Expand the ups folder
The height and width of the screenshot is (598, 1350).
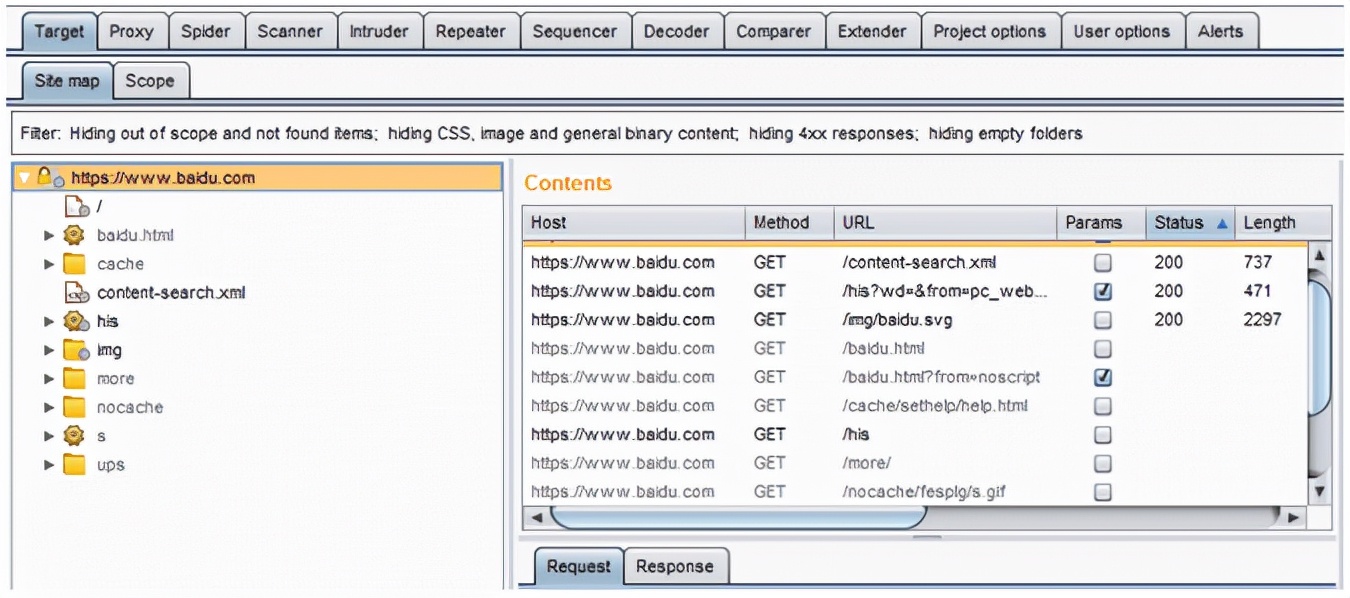coord(49,465)
